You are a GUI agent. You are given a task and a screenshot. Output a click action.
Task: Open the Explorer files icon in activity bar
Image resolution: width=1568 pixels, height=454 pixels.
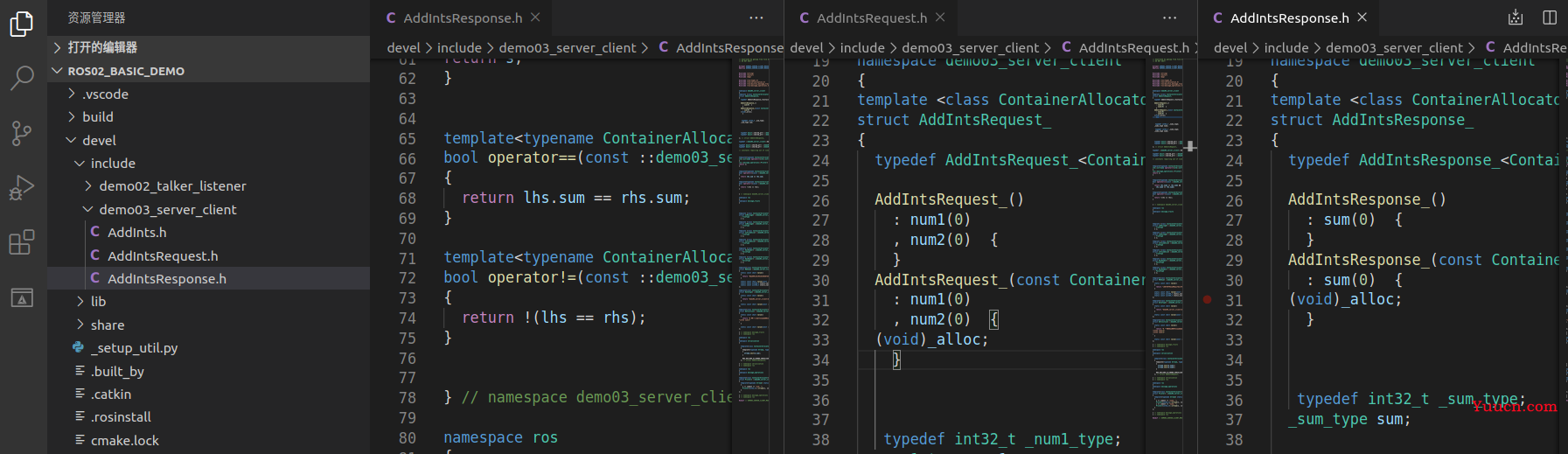tap(22, 24)
